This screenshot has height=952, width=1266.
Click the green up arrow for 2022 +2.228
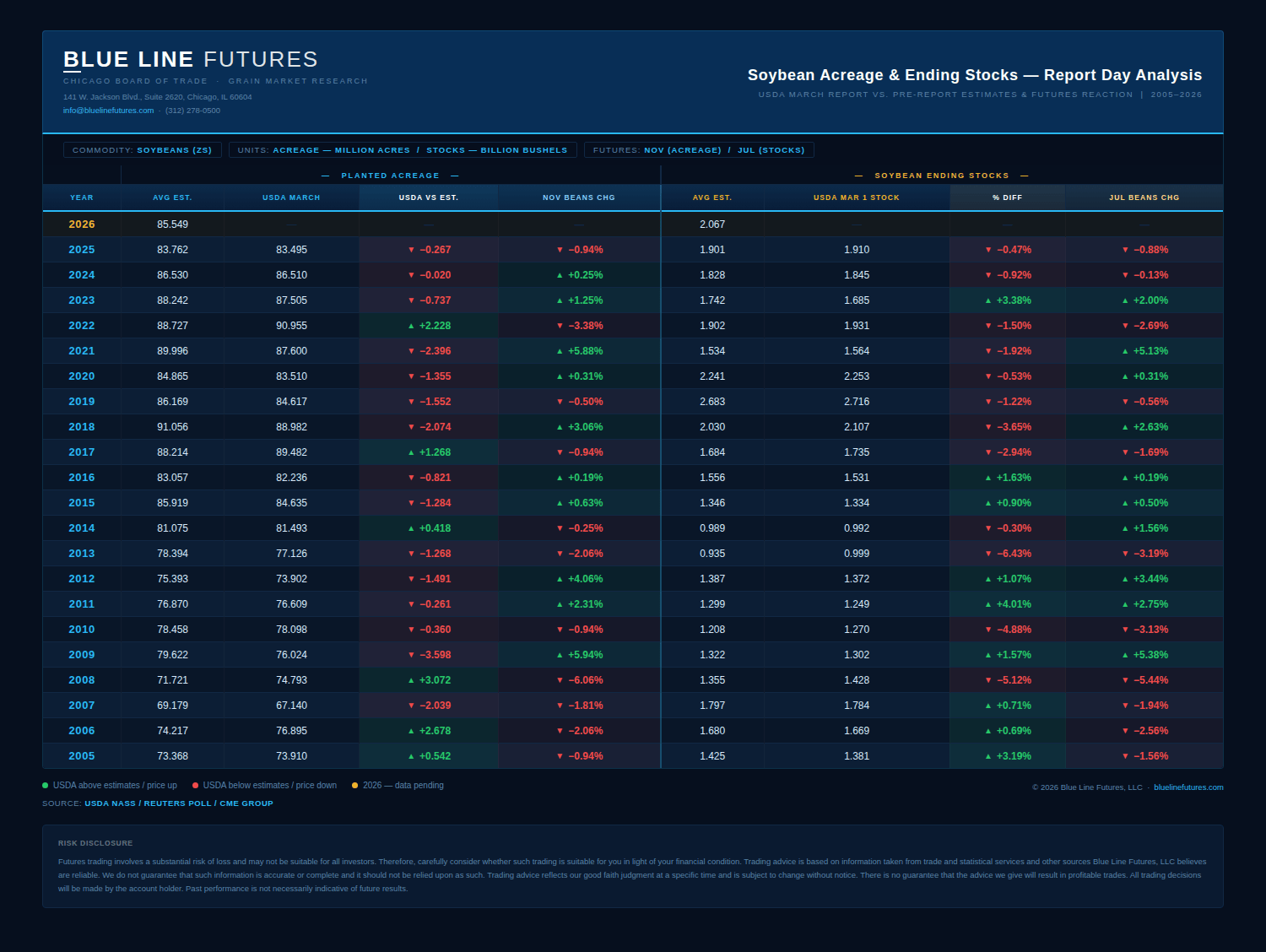pyautogui.click(x=411, y=326)
